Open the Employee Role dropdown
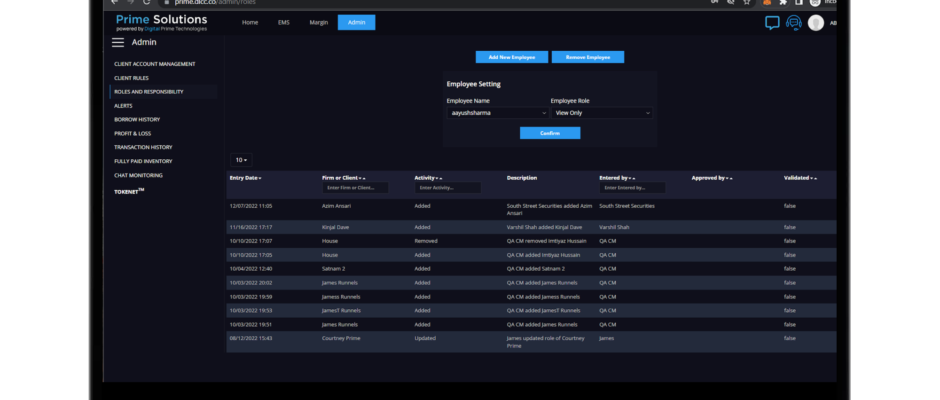Viewport: 940px width, 400px height. coord(602,113)
